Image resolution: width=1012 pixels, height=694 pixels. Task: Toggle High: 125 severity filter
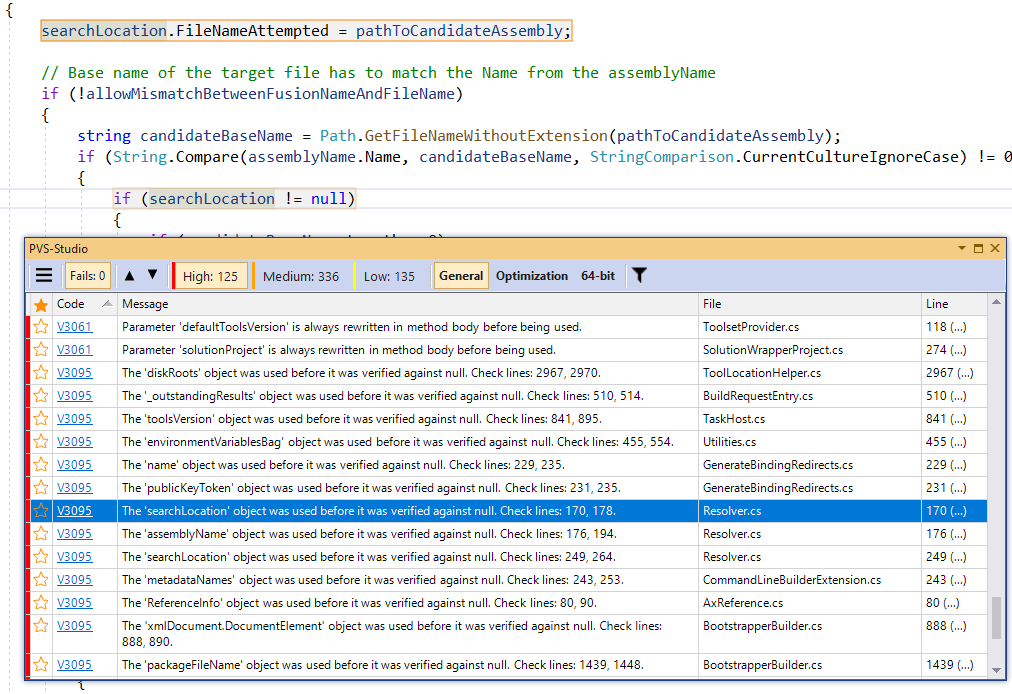coord(210,276)
